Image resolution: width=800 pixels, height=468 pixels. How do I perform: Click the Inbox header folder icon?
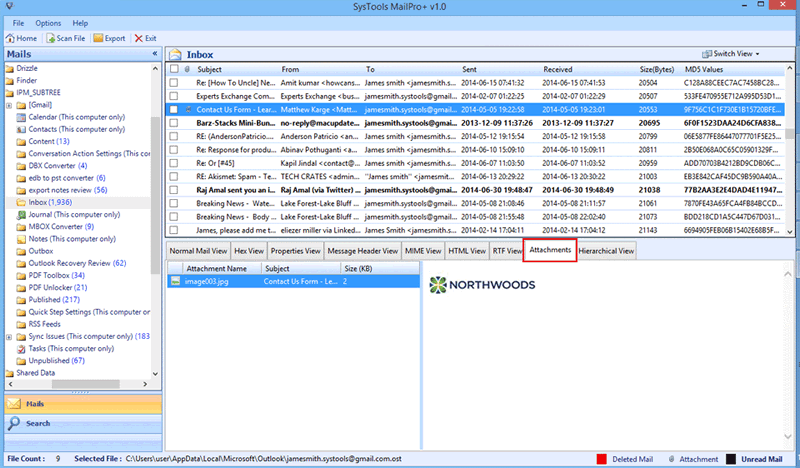176,55
